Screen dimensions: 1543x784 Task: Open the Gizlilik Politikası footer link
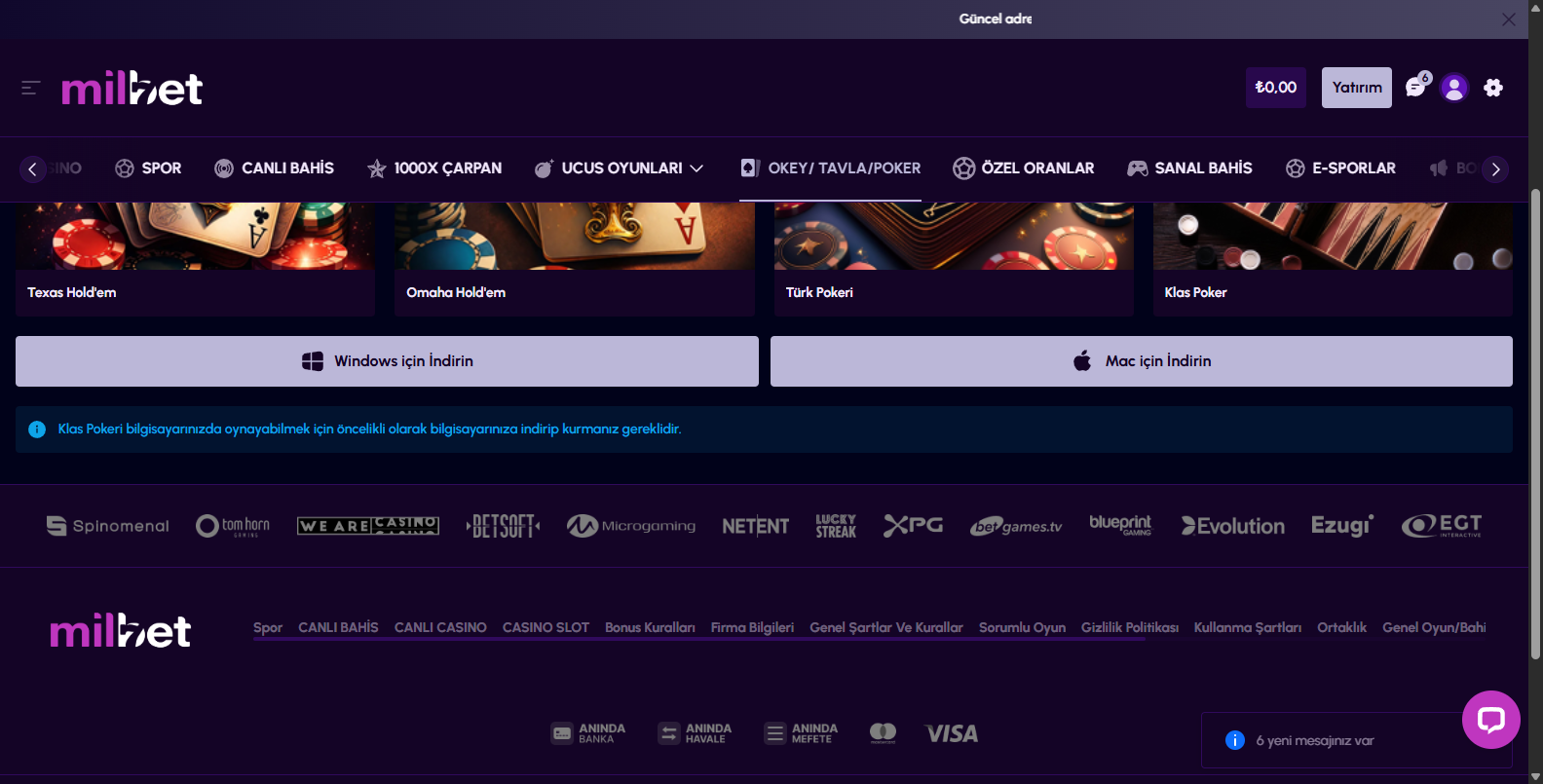tap(1130, 628)
